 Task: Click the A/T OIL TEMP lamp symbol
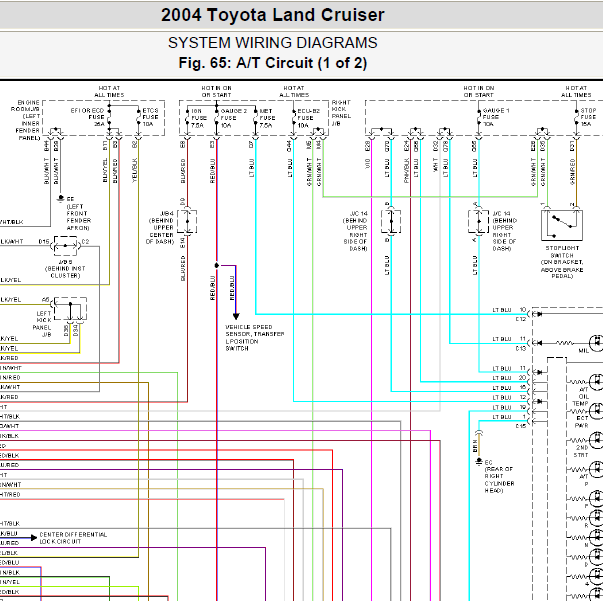(597, 381)
